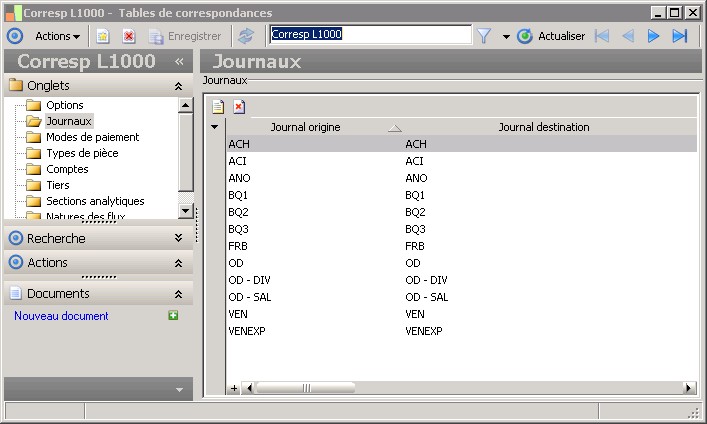707x424 pixels.
Task: Add a new journal row icon in grid
Action: (x=218, y=106)
